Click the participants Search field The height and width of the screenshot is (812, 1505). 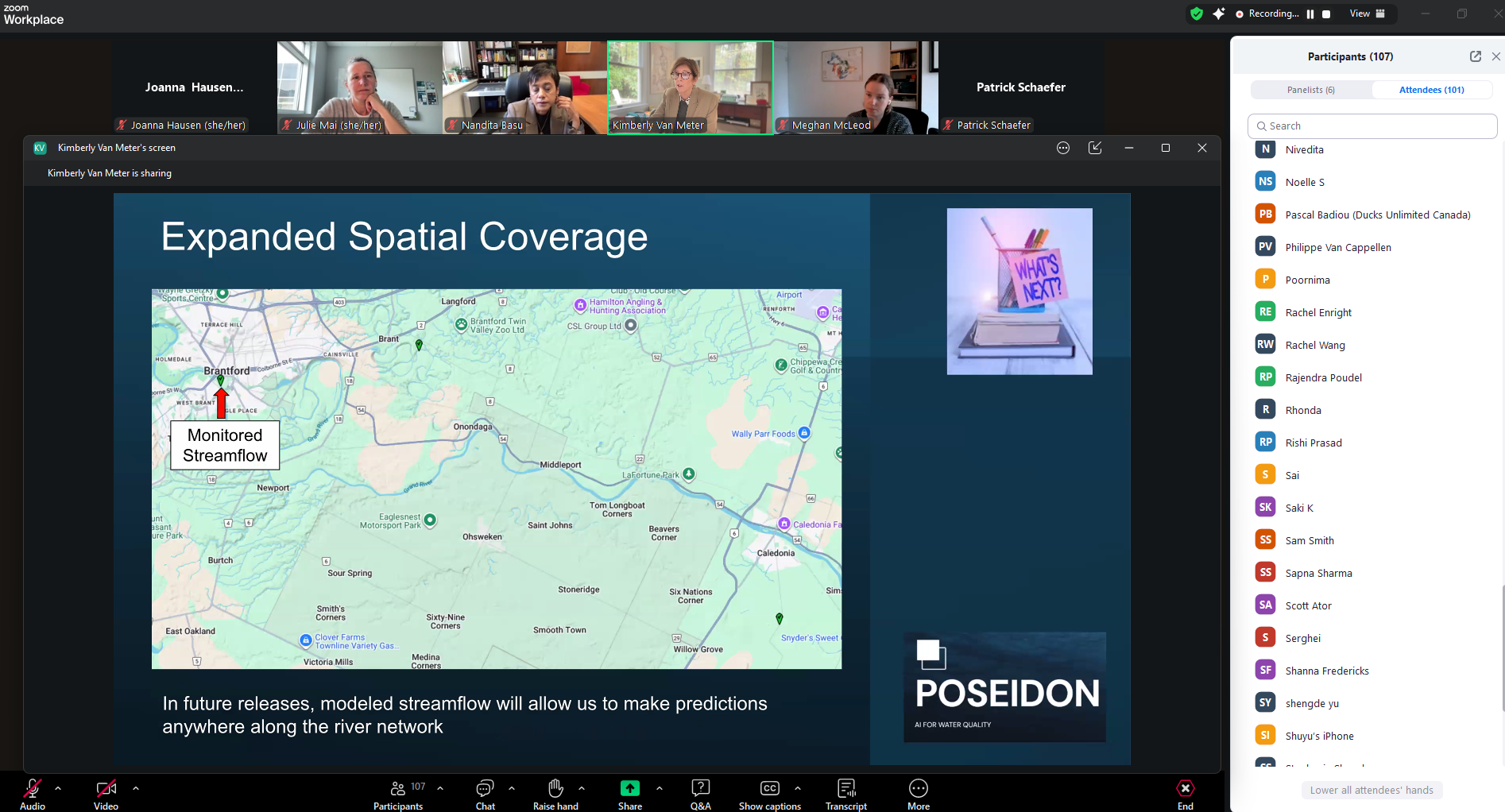point(1372,126)
